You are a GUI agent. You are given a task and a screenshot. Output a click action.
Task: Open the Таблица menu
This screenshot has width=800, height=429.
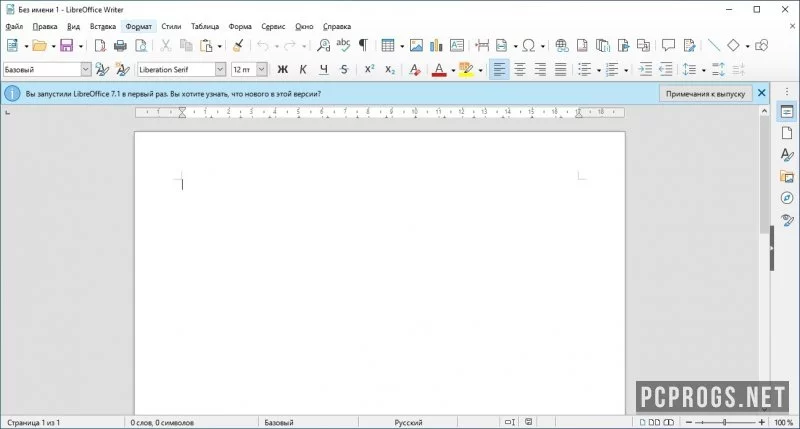coord(205,27)
